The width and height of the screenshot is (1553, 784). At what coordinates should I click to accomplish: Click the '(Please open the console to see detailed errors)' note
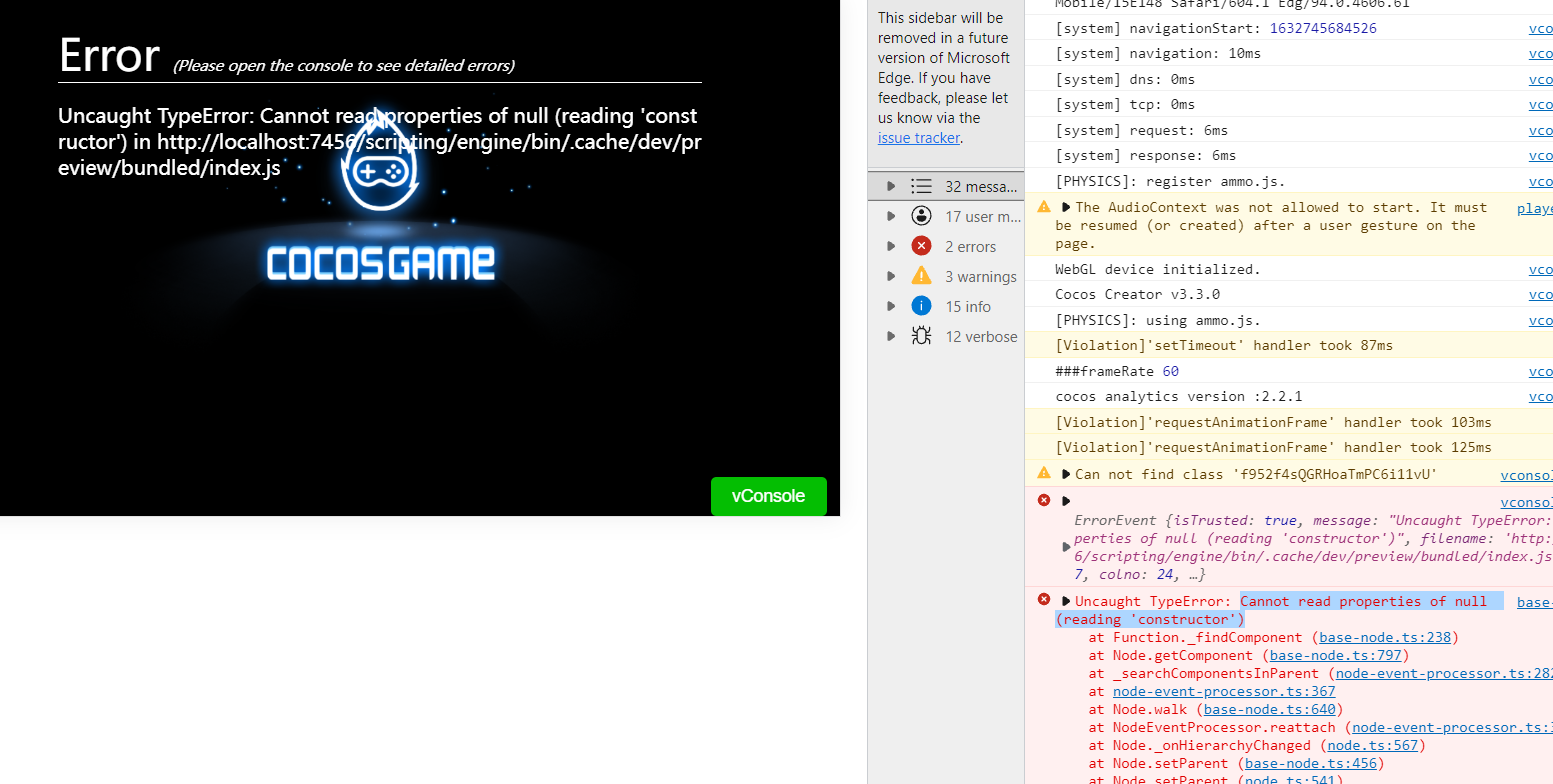click(x=344, y=66)
